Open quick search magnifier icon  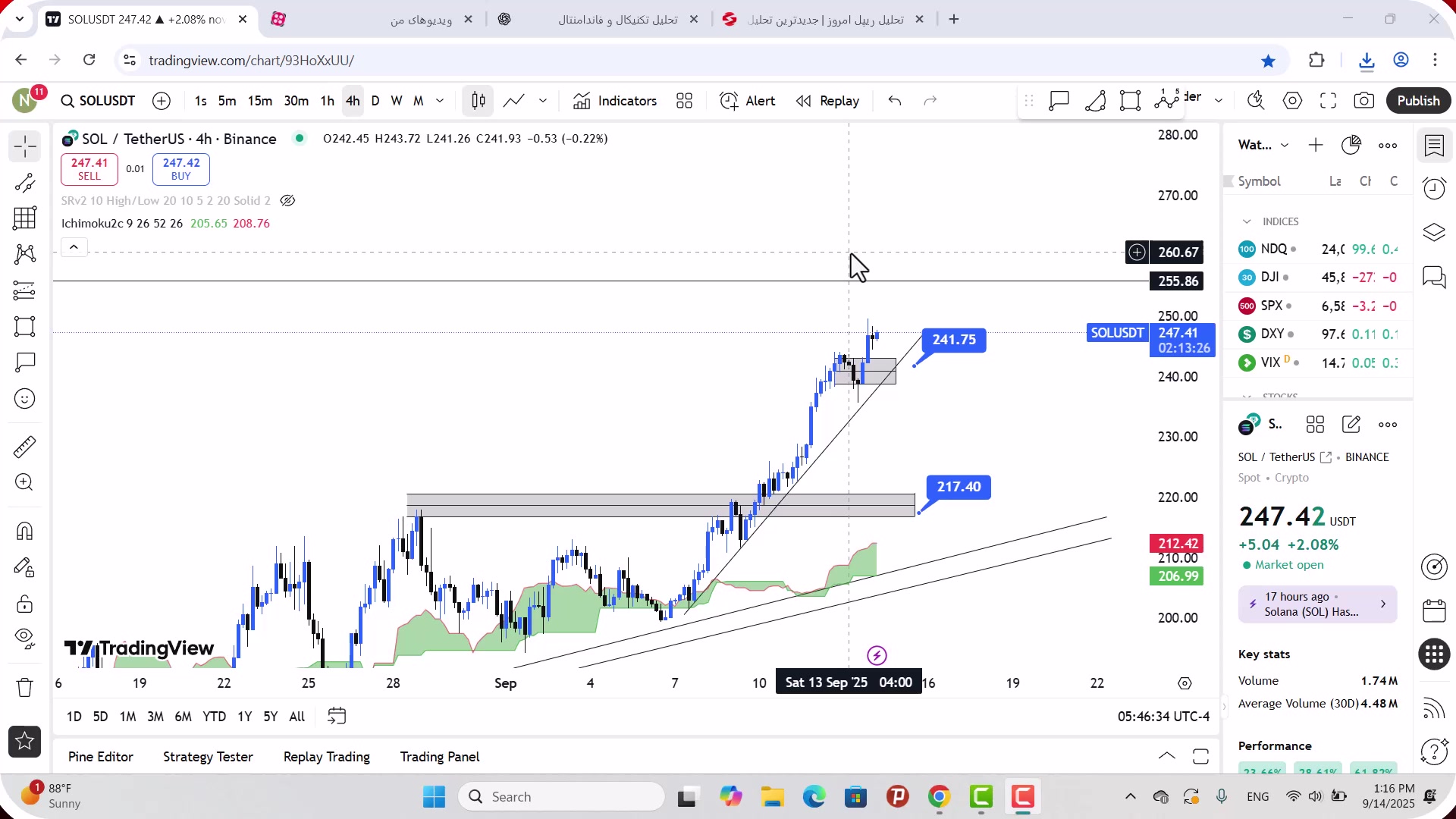pyautogui.click(x=1256, y=101)
